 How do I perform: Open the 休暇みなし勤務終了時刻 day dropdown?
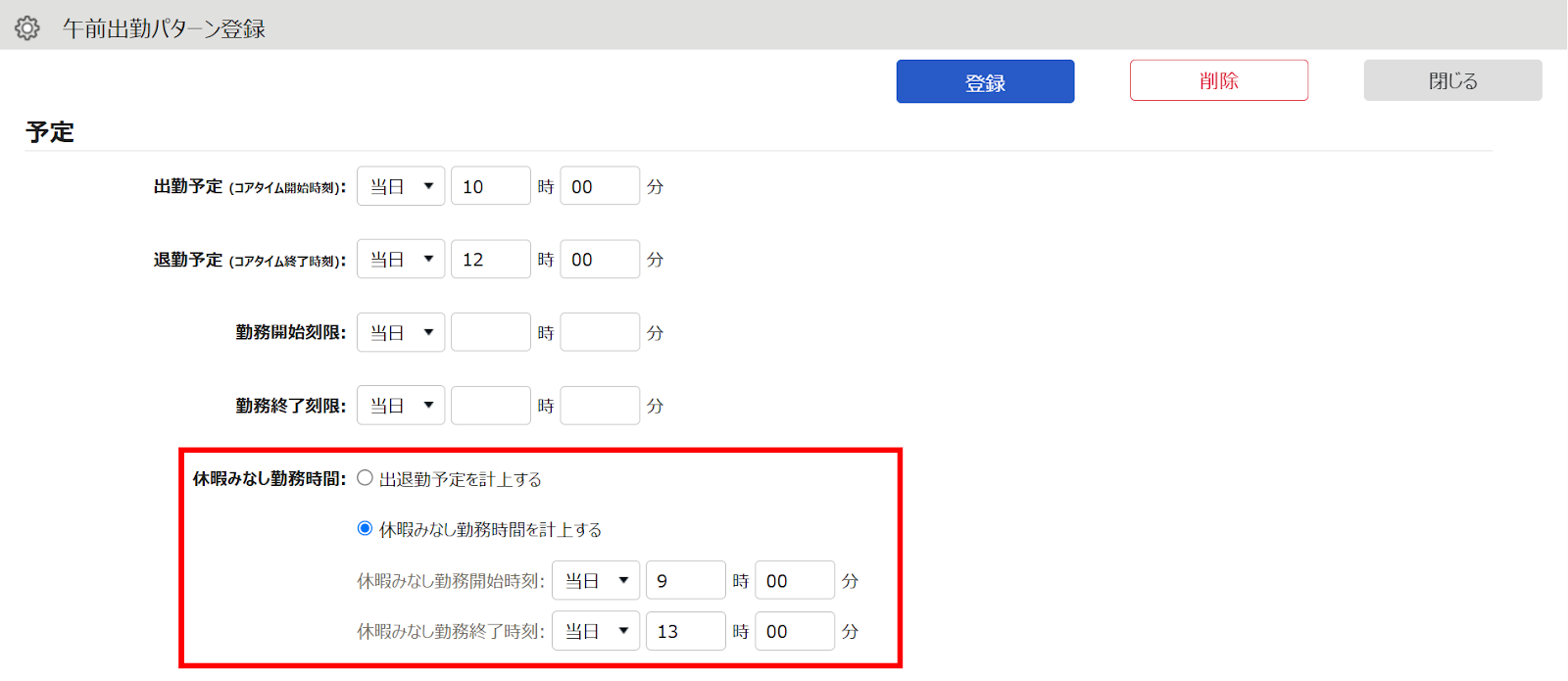[x=596, y=631]
